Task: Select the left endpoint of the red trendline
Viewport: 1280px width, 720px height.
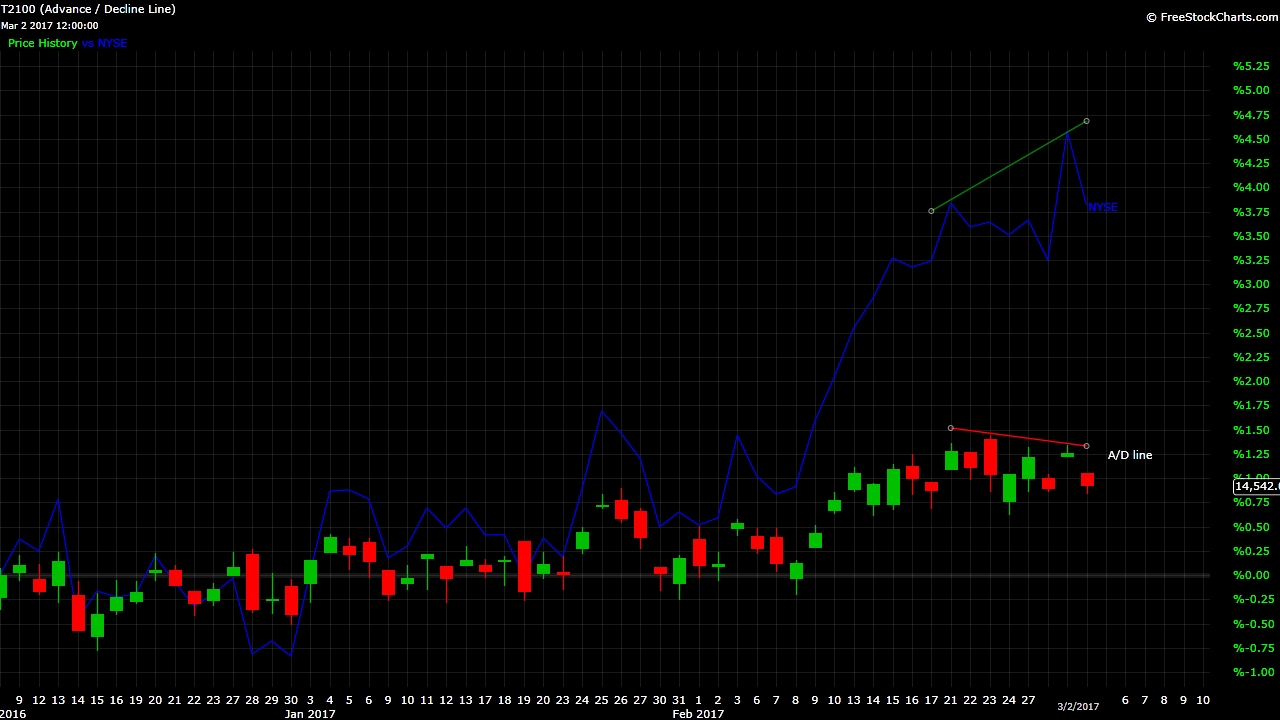Action: 950,428
